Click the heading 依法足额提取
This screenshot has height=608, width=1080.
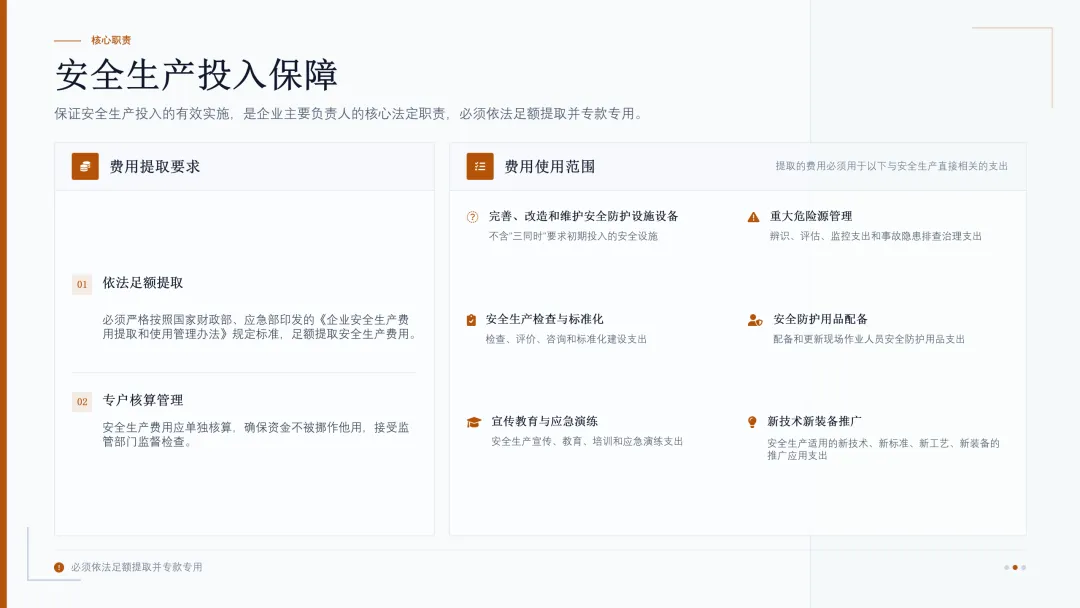click(x=143, y=283)
